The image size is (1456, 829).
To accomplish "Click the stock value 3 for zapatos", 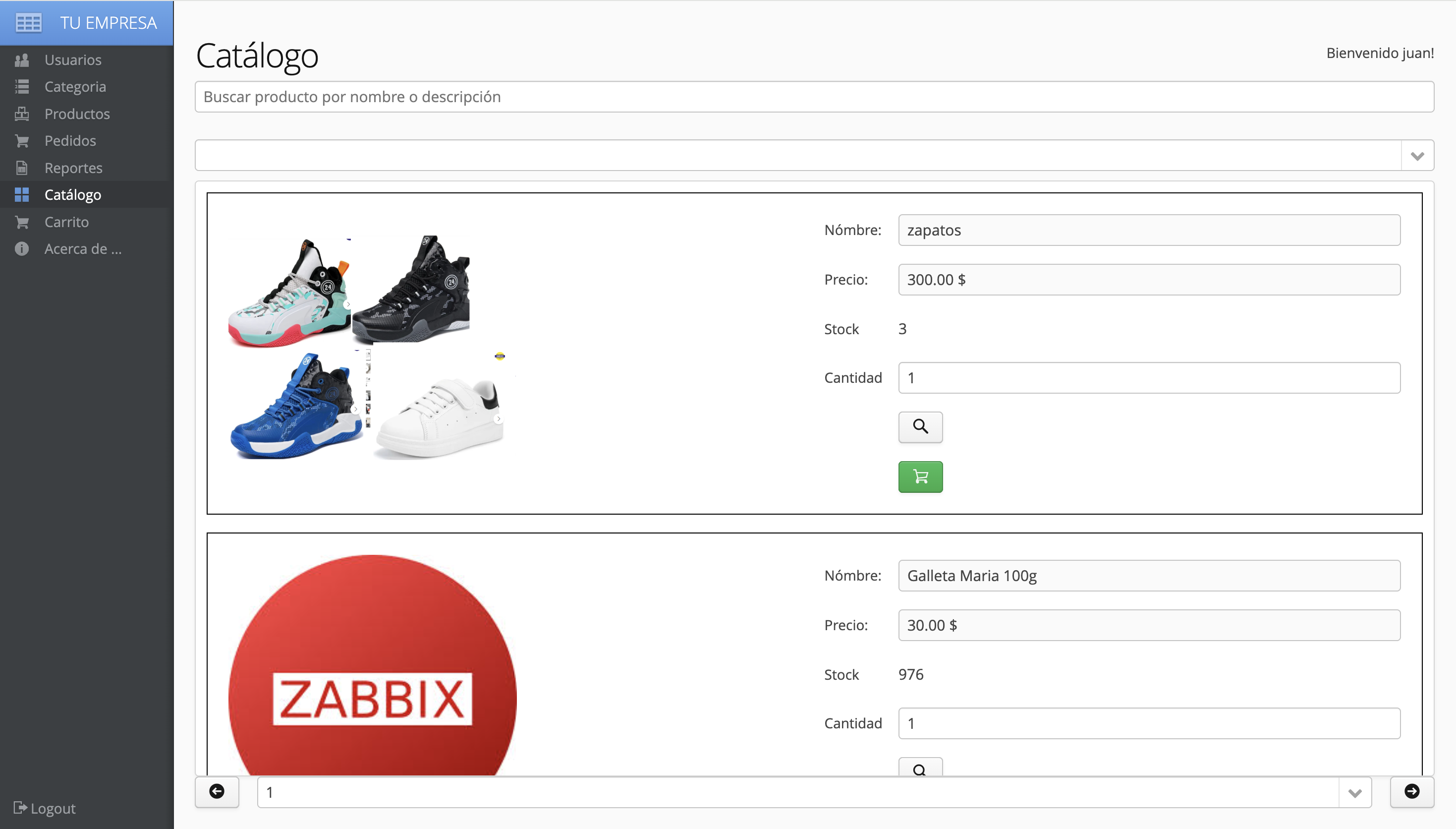I will (x=902, y=329).
